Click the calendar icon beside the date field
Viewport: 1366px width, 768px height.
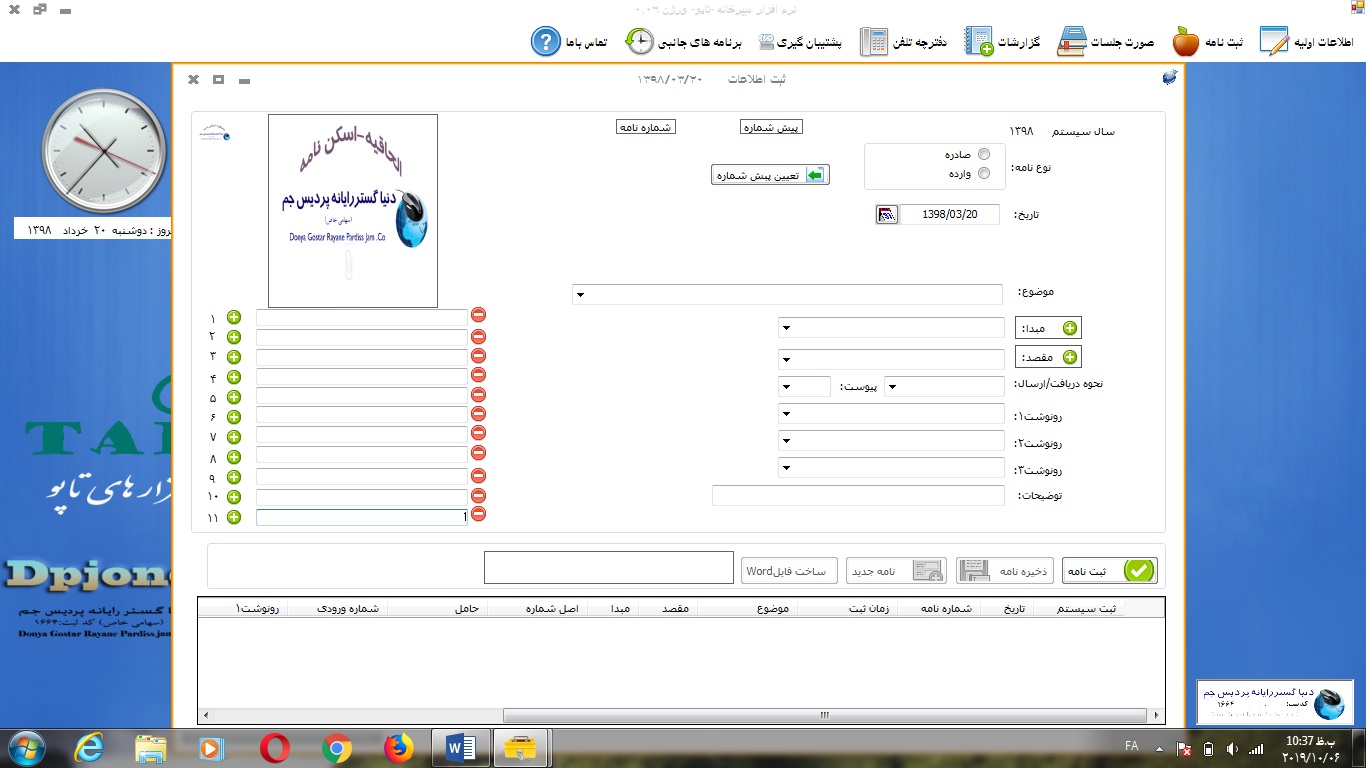tap(886, 215)
